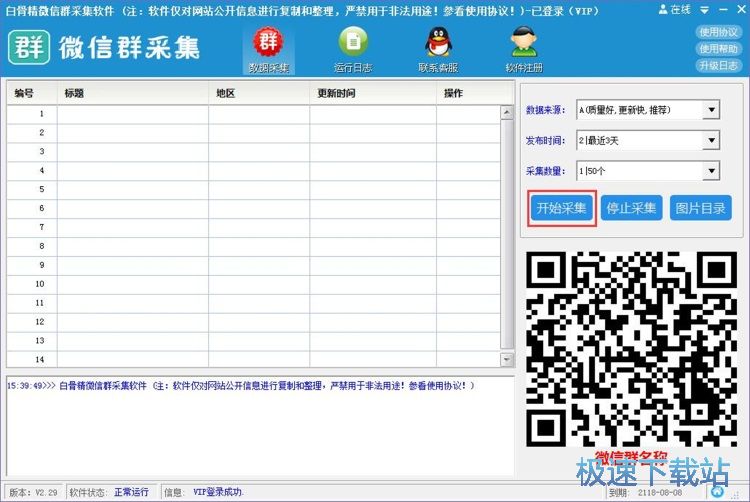The height and width of the screenshot is (502, 750).
Task: Open the 升级日志 link
Action: coord(718,65)
